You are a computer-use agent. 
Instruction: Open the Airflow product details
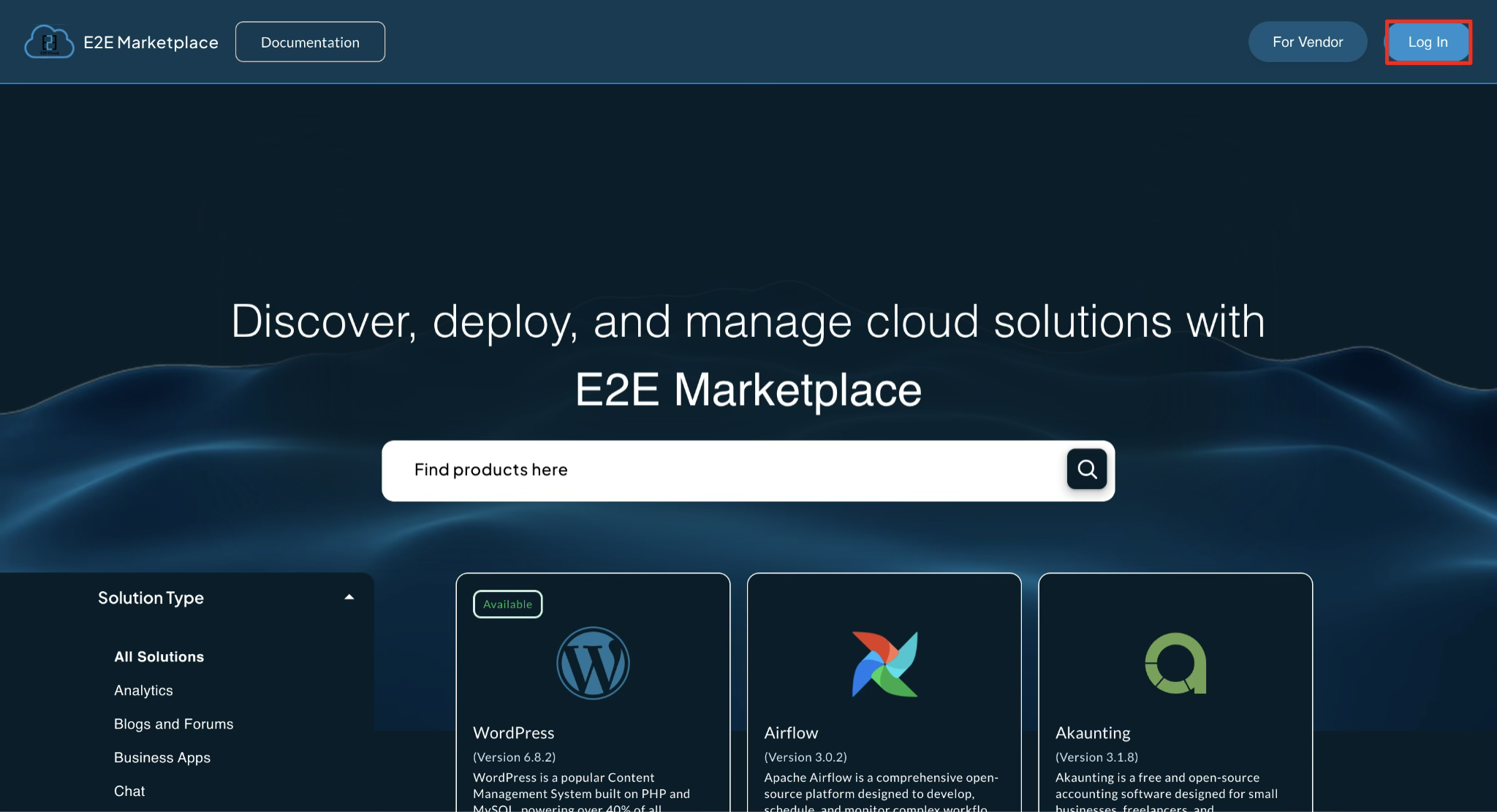coord(791,732)
